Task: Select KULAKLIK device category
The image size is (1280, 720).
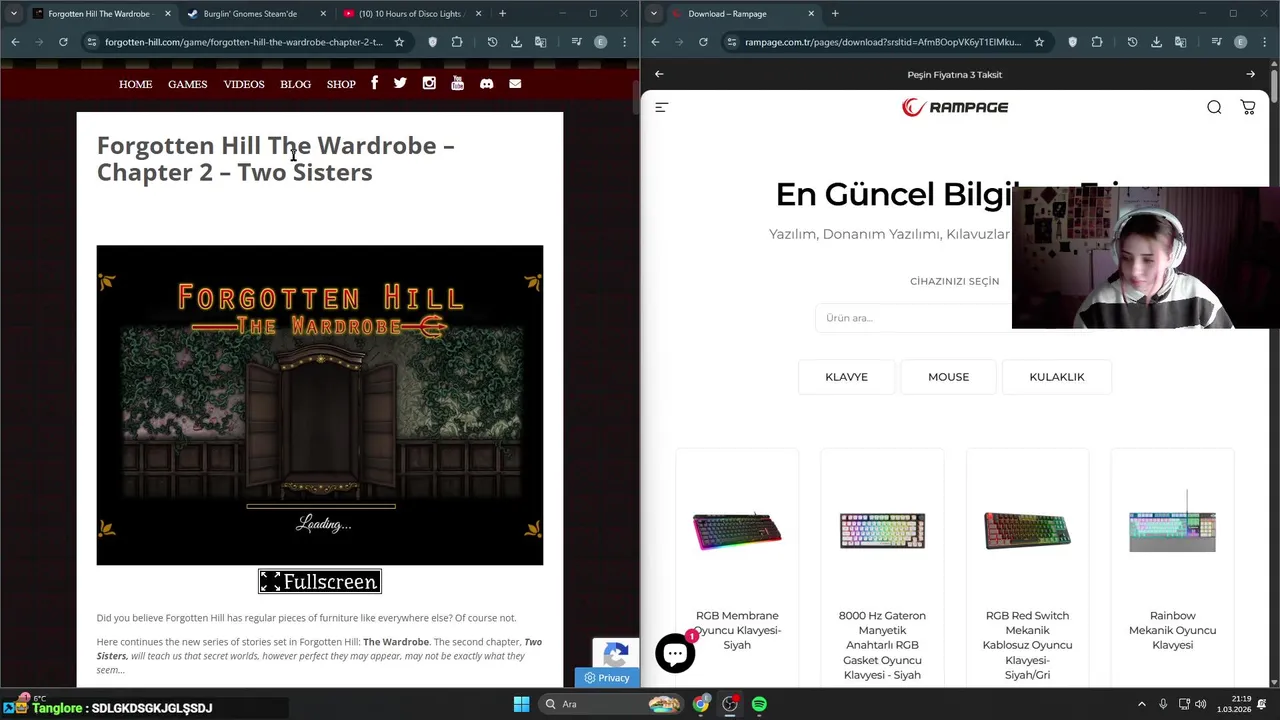Action: pos(1057,377)
